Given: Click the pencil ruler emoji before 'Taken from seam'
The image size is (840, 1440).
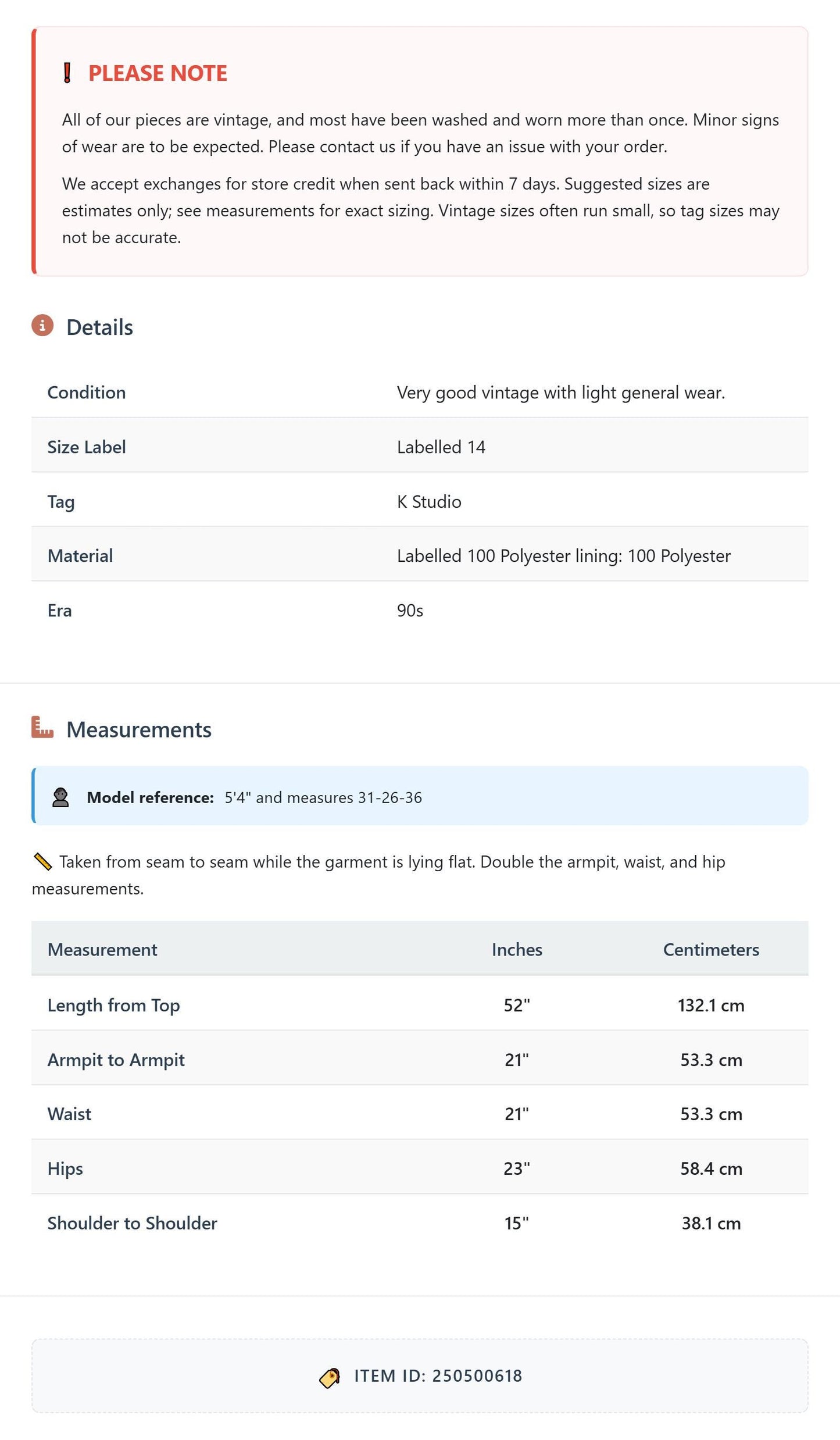Looking at the screenshot, I should [42, 862].
